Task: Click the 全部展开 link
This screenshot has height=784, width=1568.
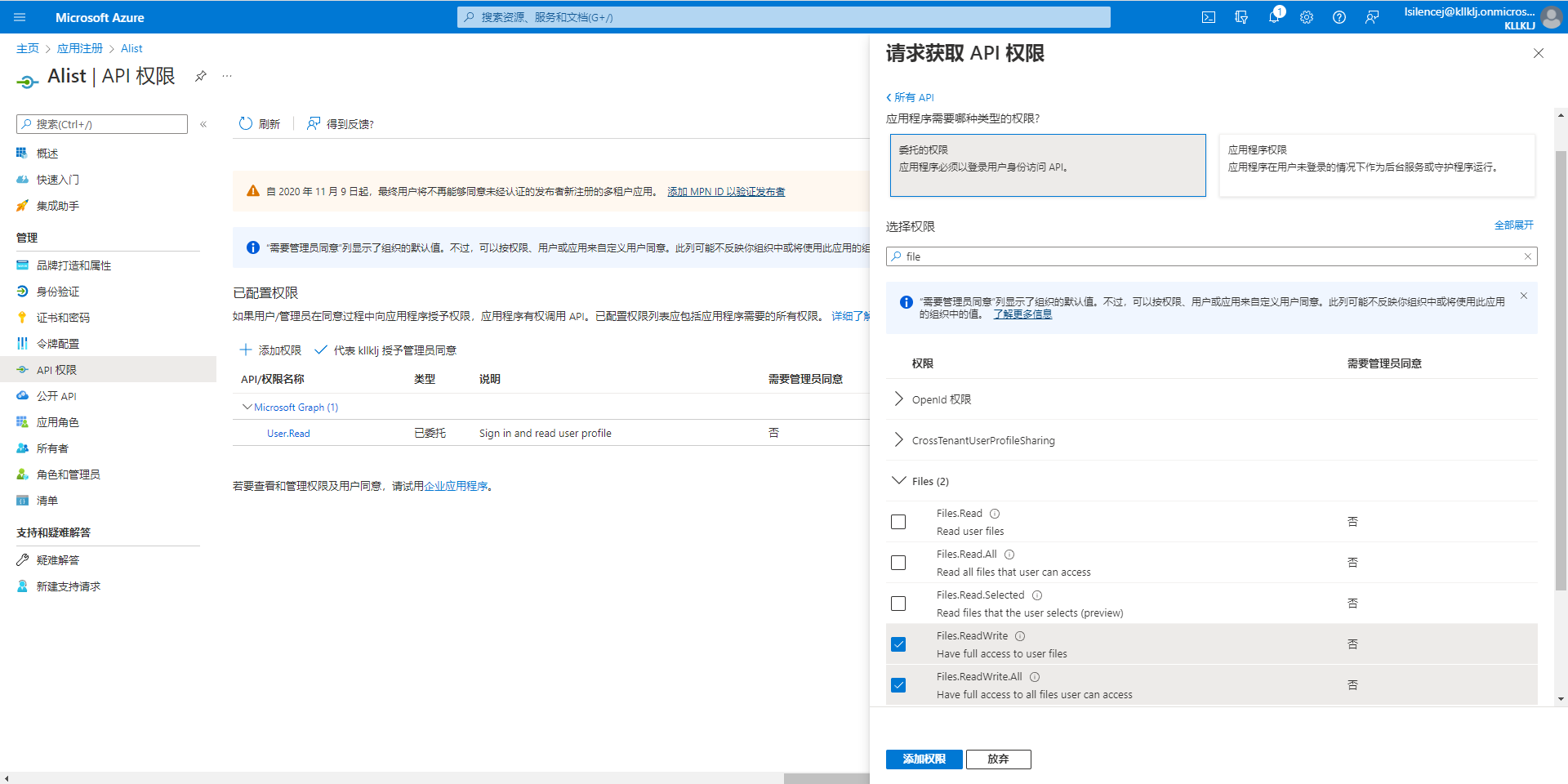Action: [1513, 225]
